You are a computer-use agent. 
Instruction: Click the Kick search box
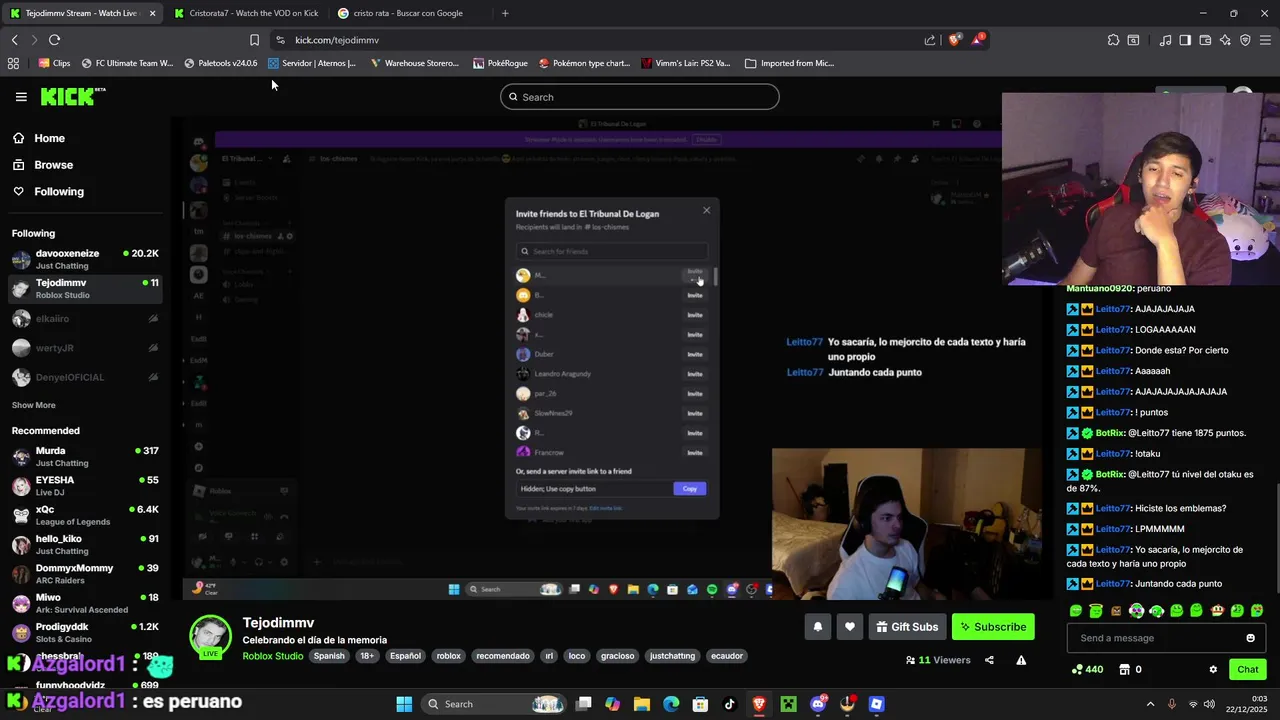point(640,97)
